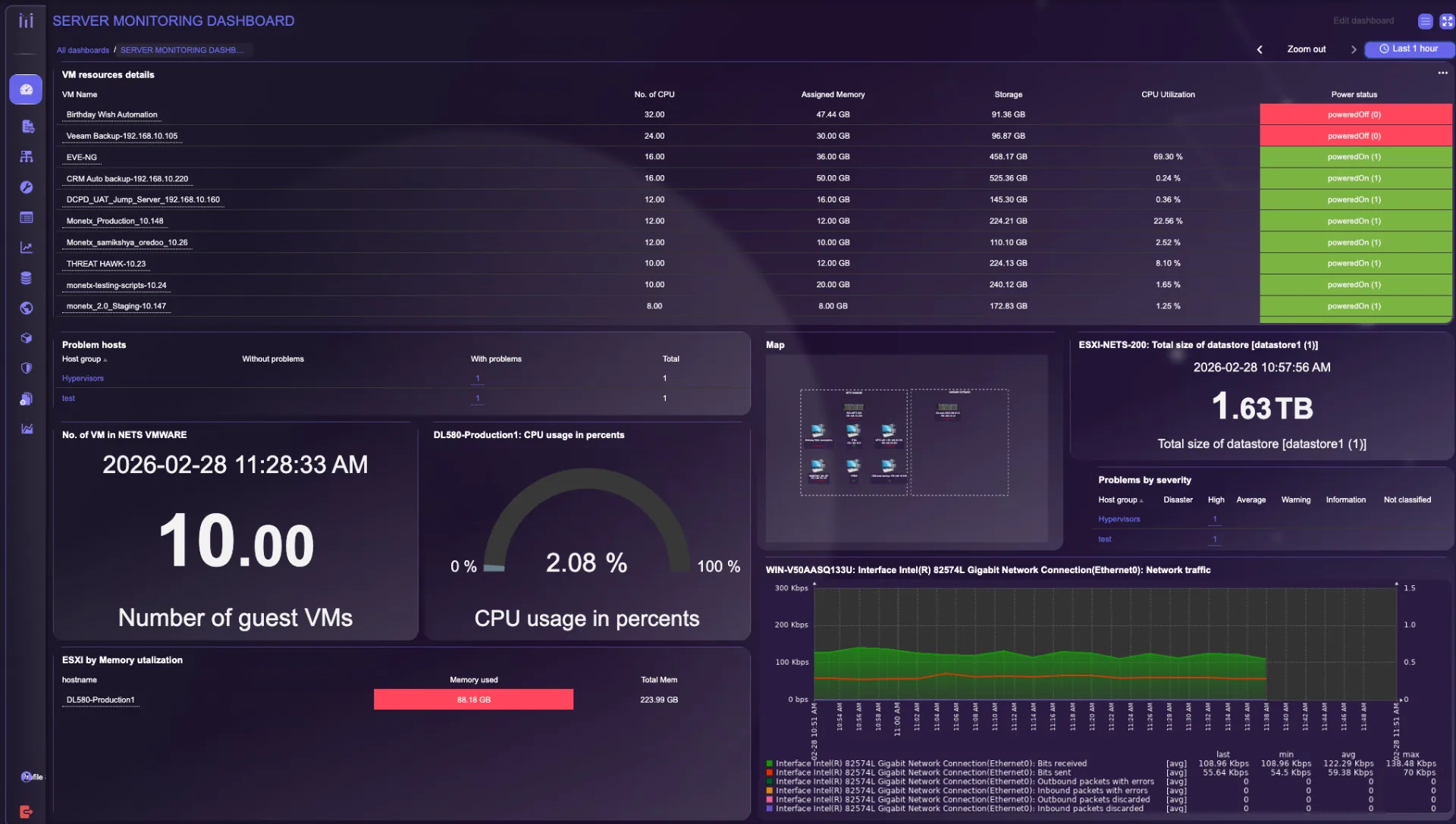Viewport: 1456px width, 824px height.
Task: Open the area graph icon in sidebar
Action: 27,429
